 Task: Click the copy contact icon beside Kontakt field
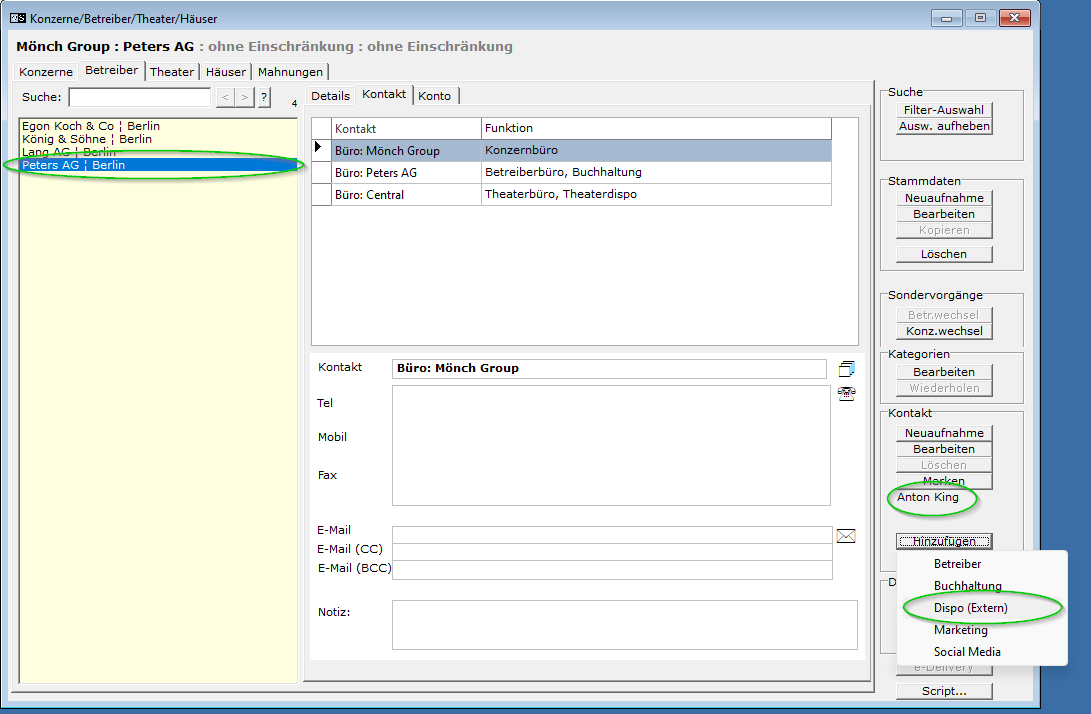coord(846,369)
